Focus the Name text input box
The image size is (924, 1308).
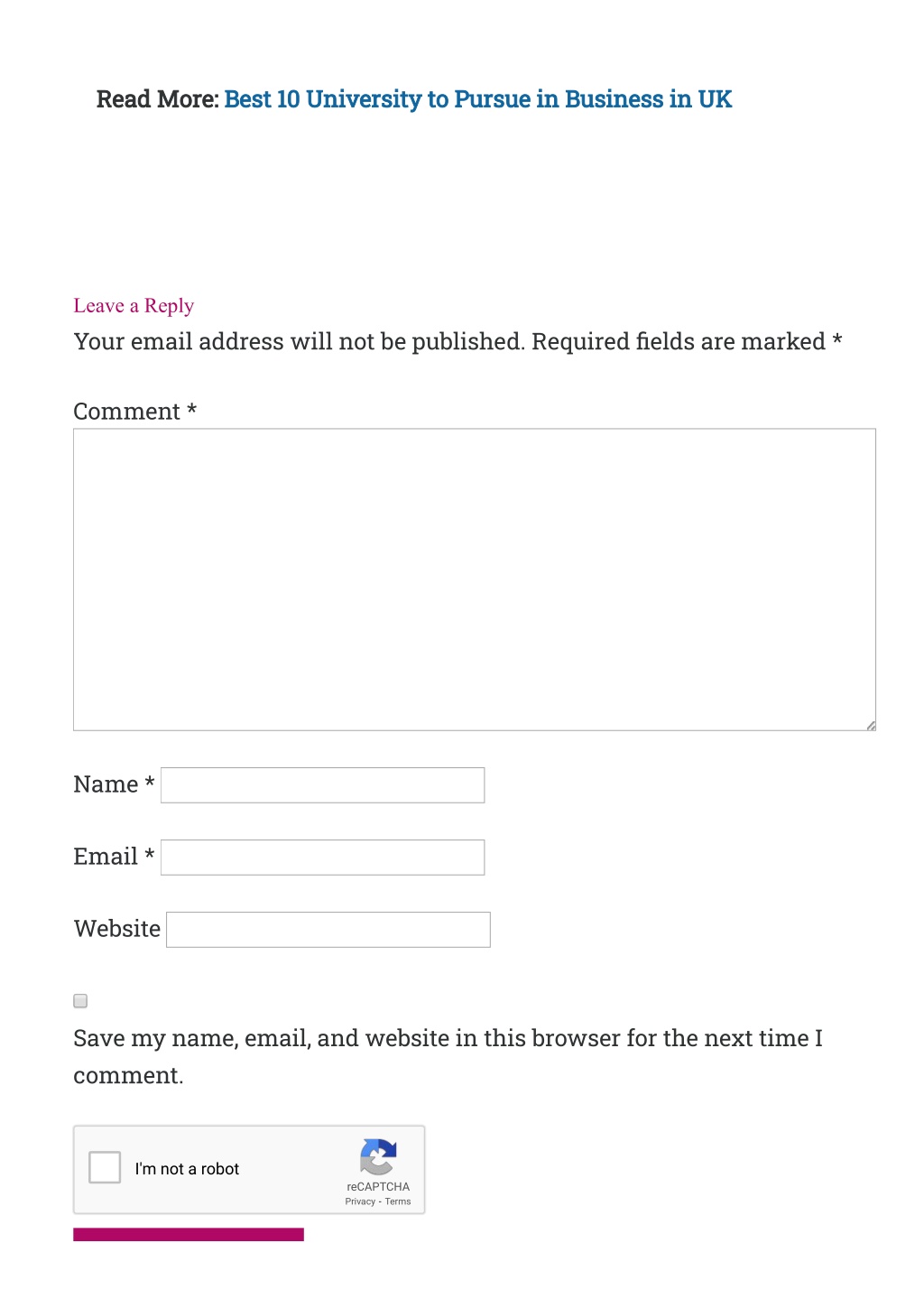(322, 785)
